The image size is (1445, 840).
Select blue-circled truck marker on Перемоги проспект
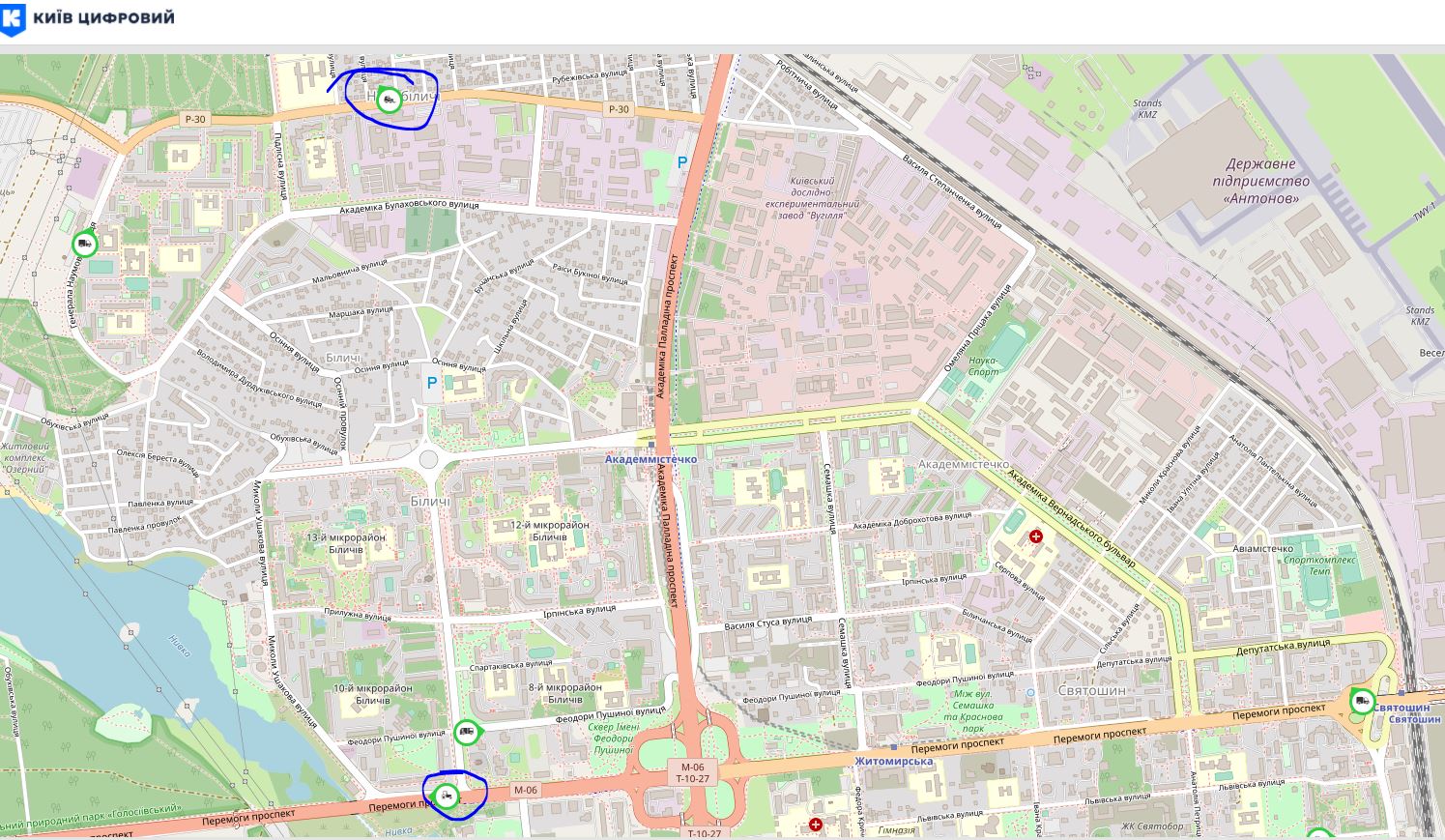(x=446, y=797)
